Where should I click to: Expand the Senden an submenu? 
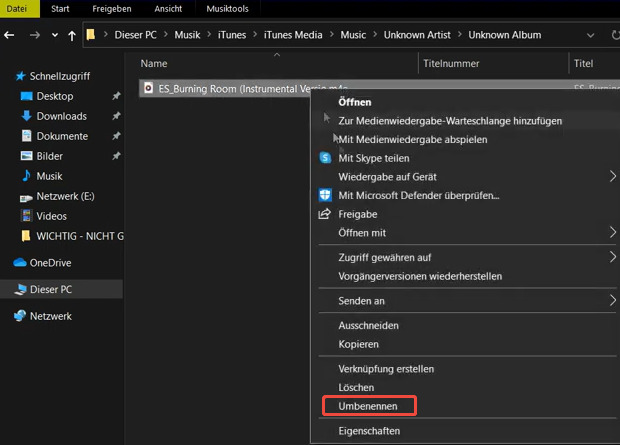[612, 300]
